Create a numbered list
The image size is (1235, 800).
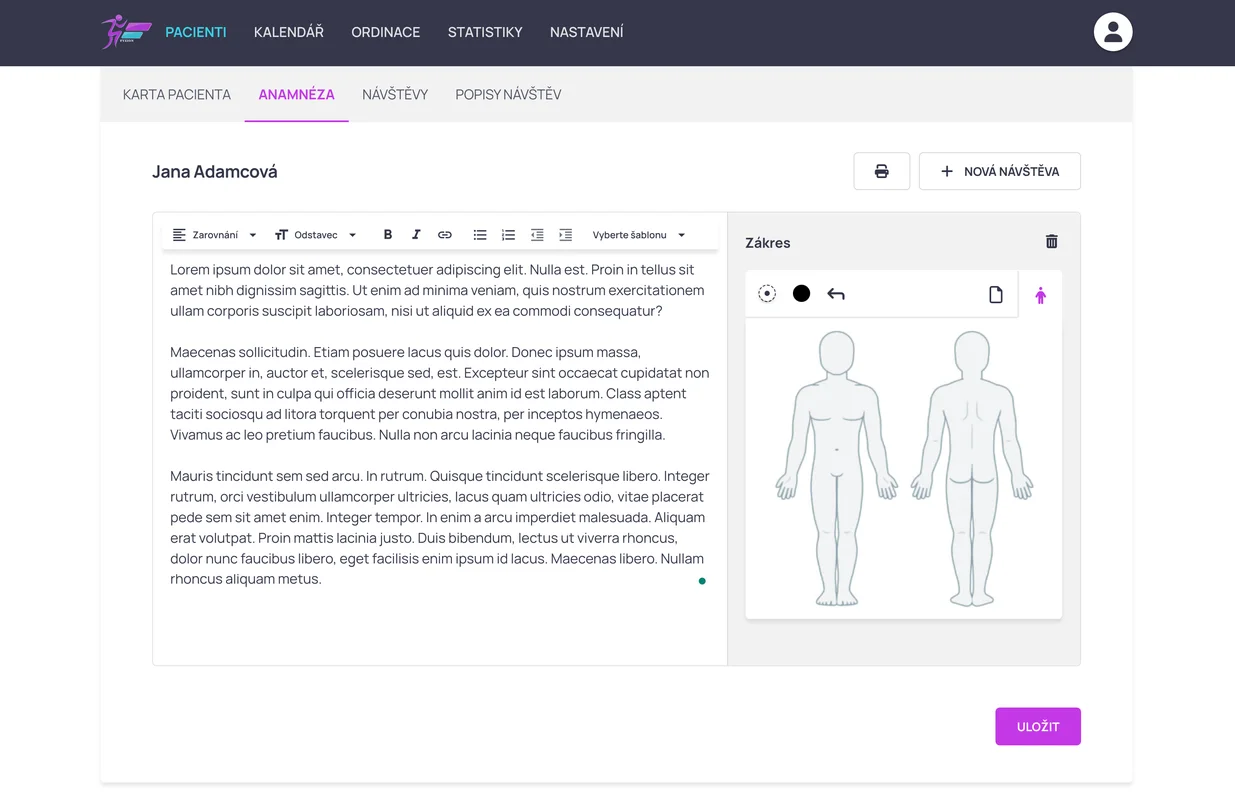tap(508, 235)
